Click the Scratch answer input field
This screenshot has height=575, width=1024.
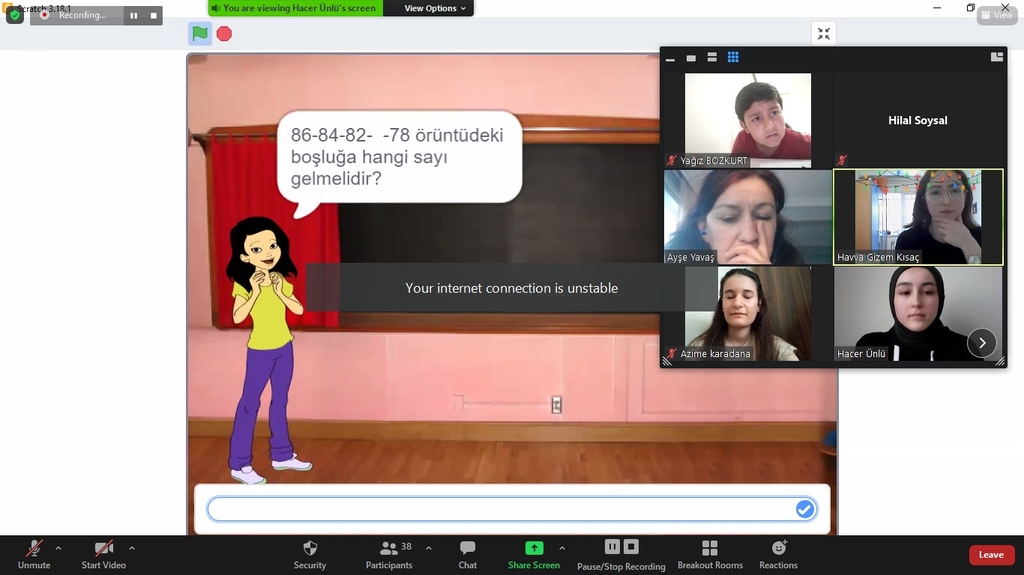[500, 510]
